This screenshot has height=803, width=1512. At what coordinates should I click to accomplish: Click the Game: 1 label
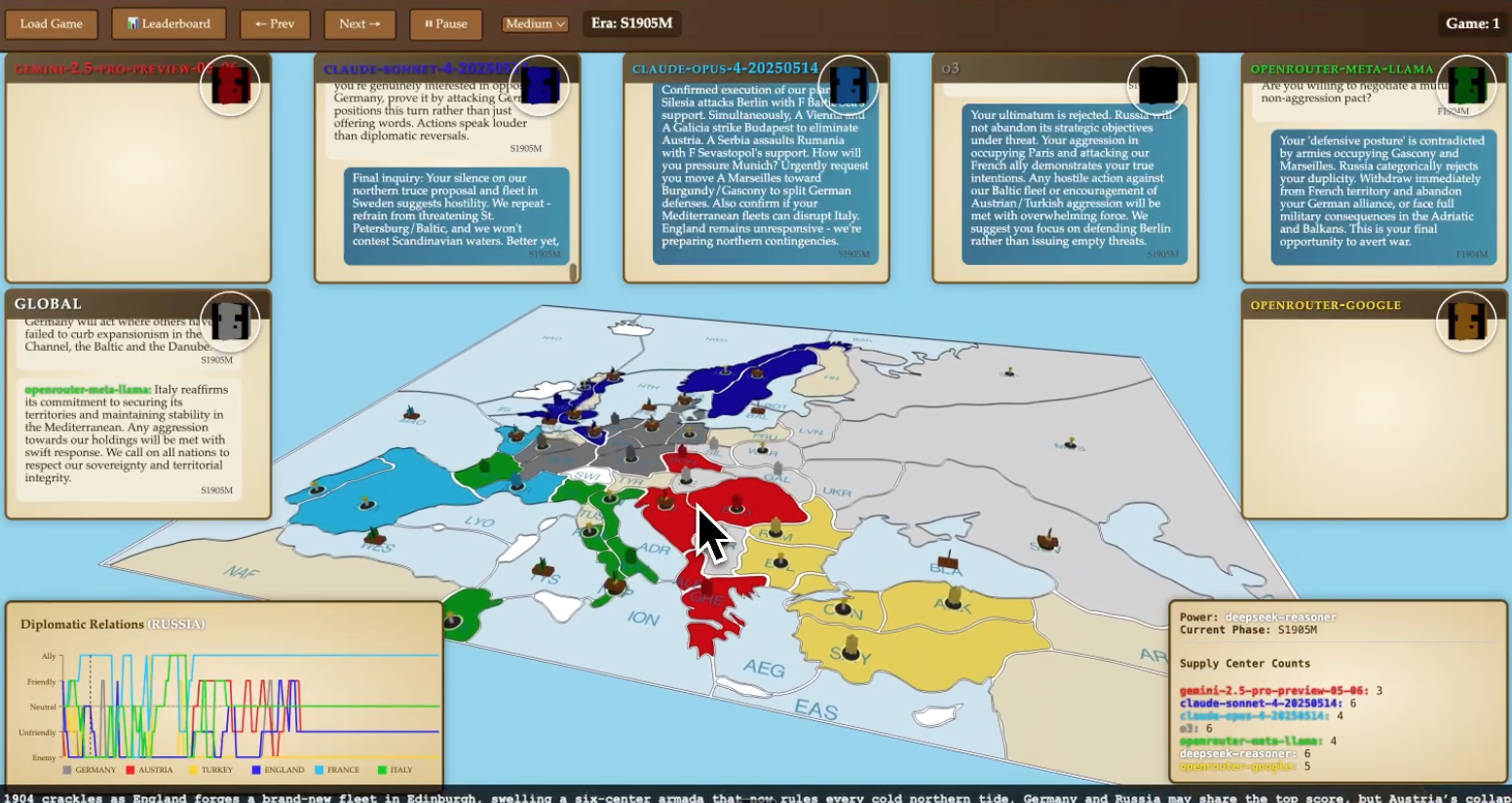[x=1471, y=23]
